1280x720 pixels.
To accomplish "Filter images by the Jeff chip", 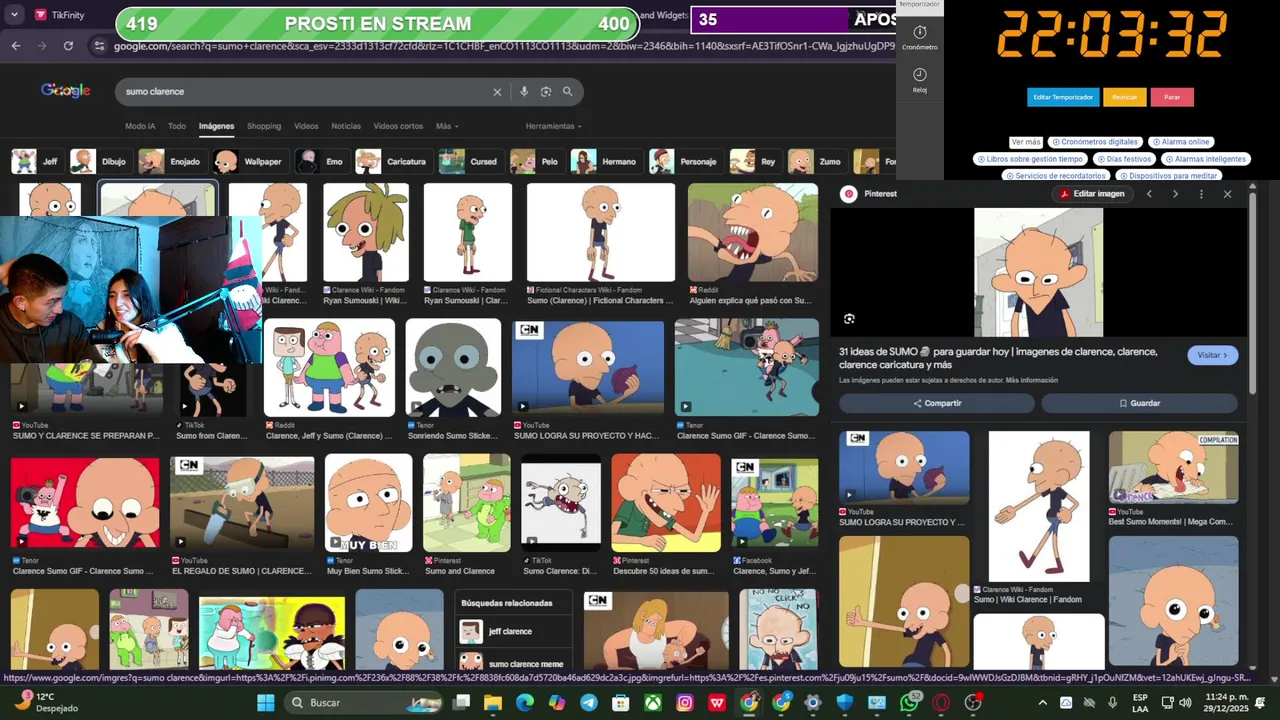I will 36,161.
